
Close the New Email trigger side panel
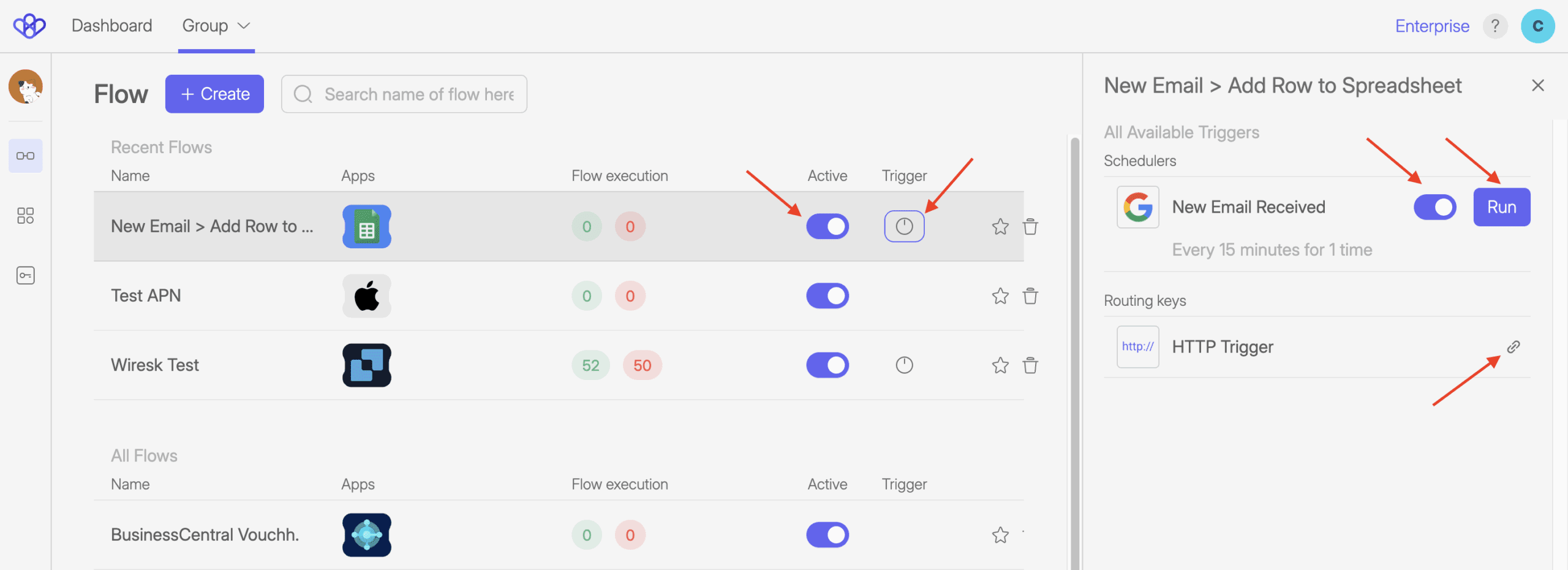click(1537, 85)
